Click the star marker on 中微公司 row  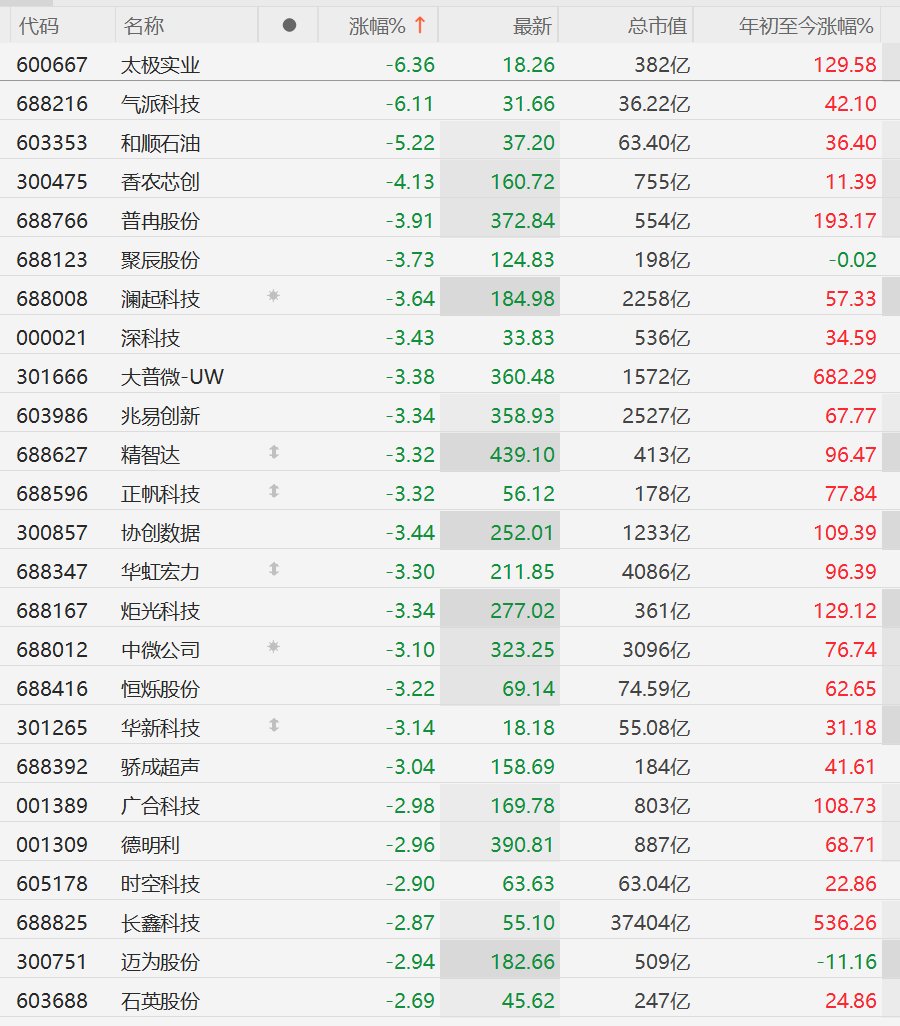(x=274, y=647)
